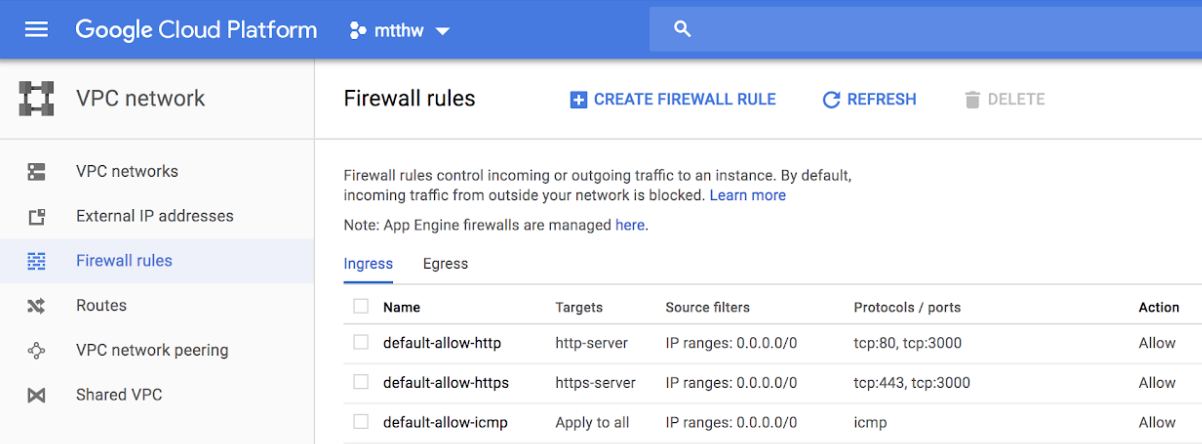Tick the default-allow-icmp rule checkbox
This screenshot has width=1202, height=444.
tap(361, 422)
